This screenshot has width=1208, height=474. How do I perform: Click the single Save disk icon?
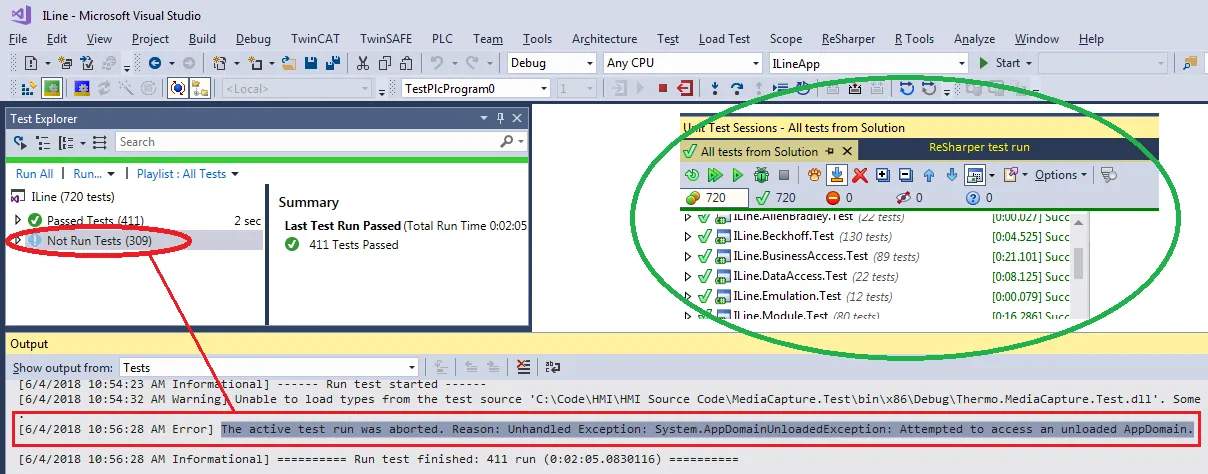click(x=312, y=63)
